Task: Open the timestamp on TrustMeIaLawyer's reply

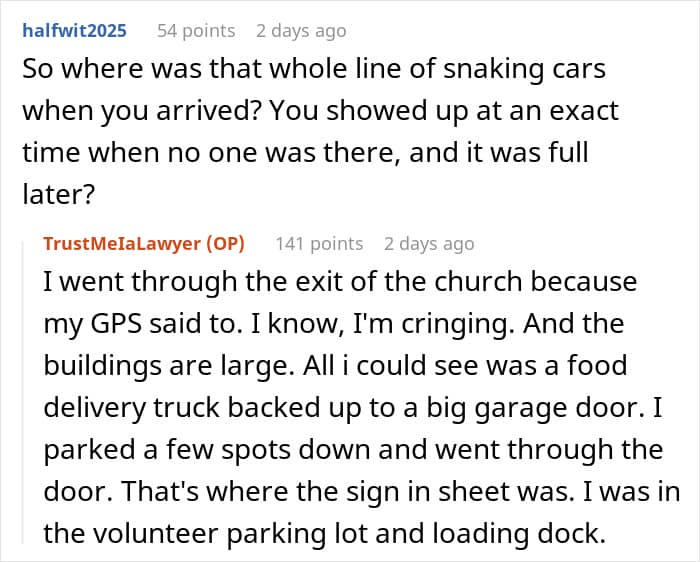Action: click(x=429, y=244)
